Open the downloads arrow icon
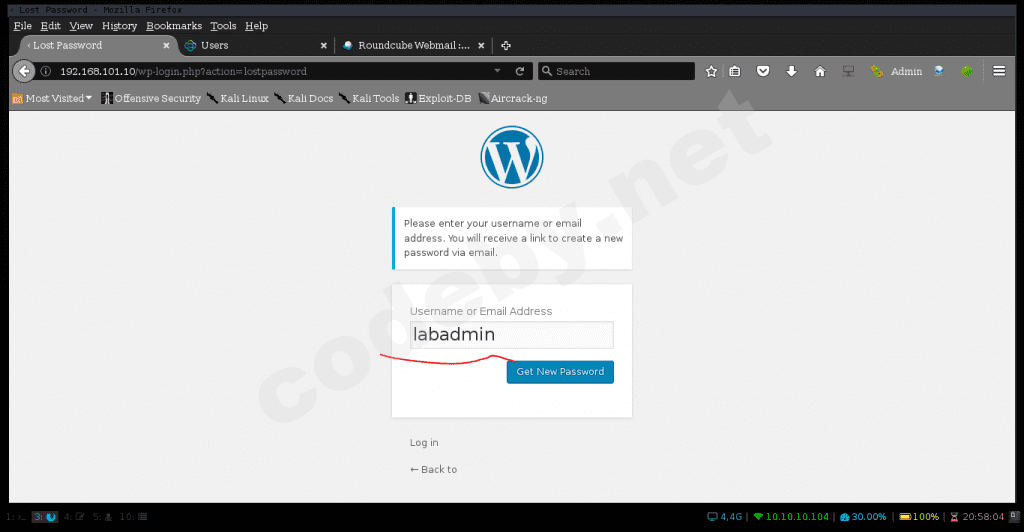 click(791, 71)
